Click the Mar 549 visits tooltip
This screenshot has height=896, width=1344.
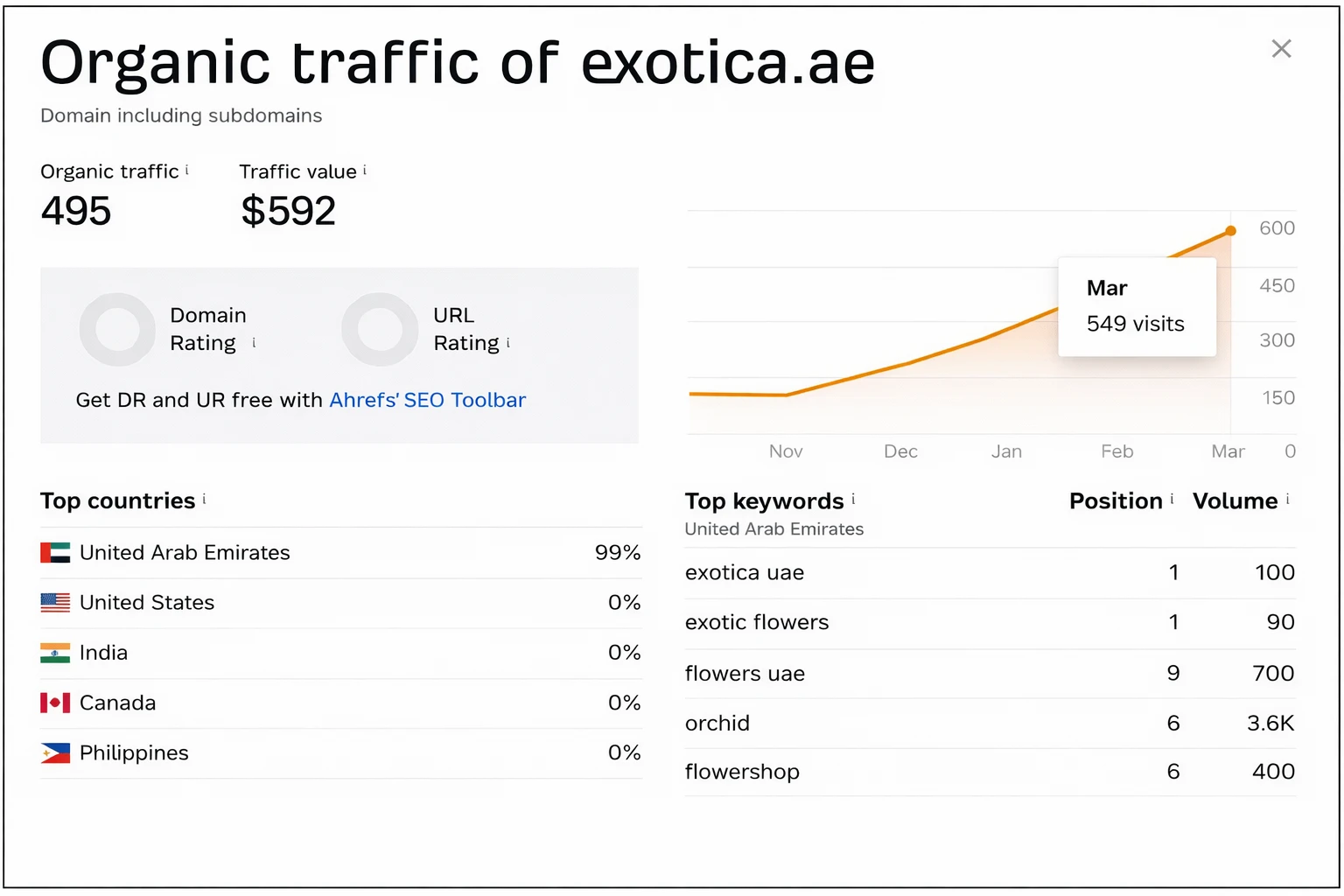(1137, 306)
